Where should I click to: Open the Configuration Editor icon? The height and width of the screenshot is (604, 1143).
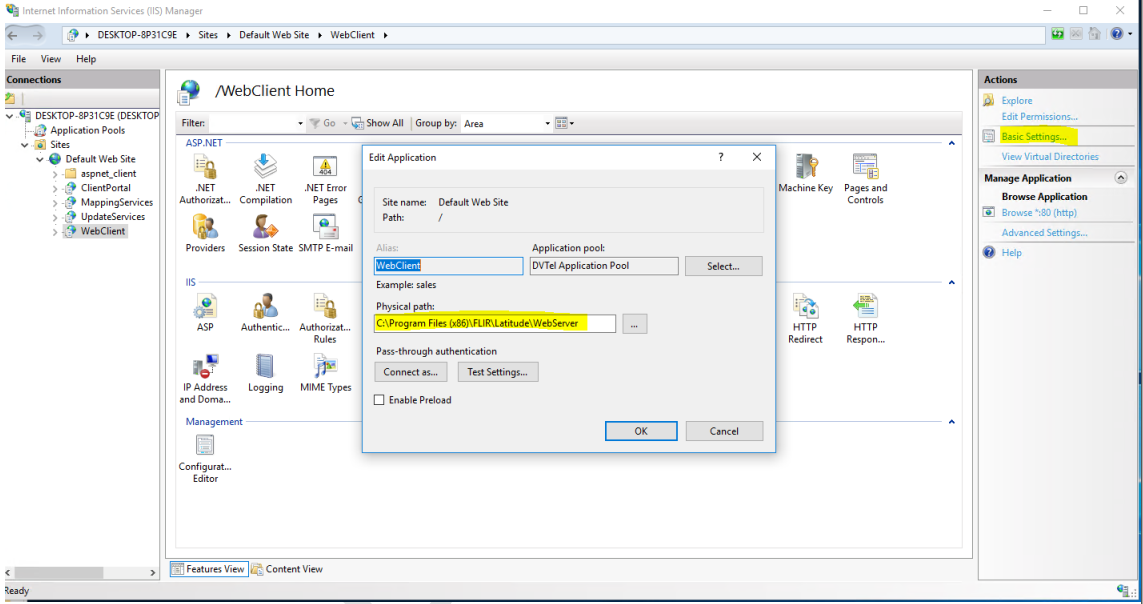[205, 446]
